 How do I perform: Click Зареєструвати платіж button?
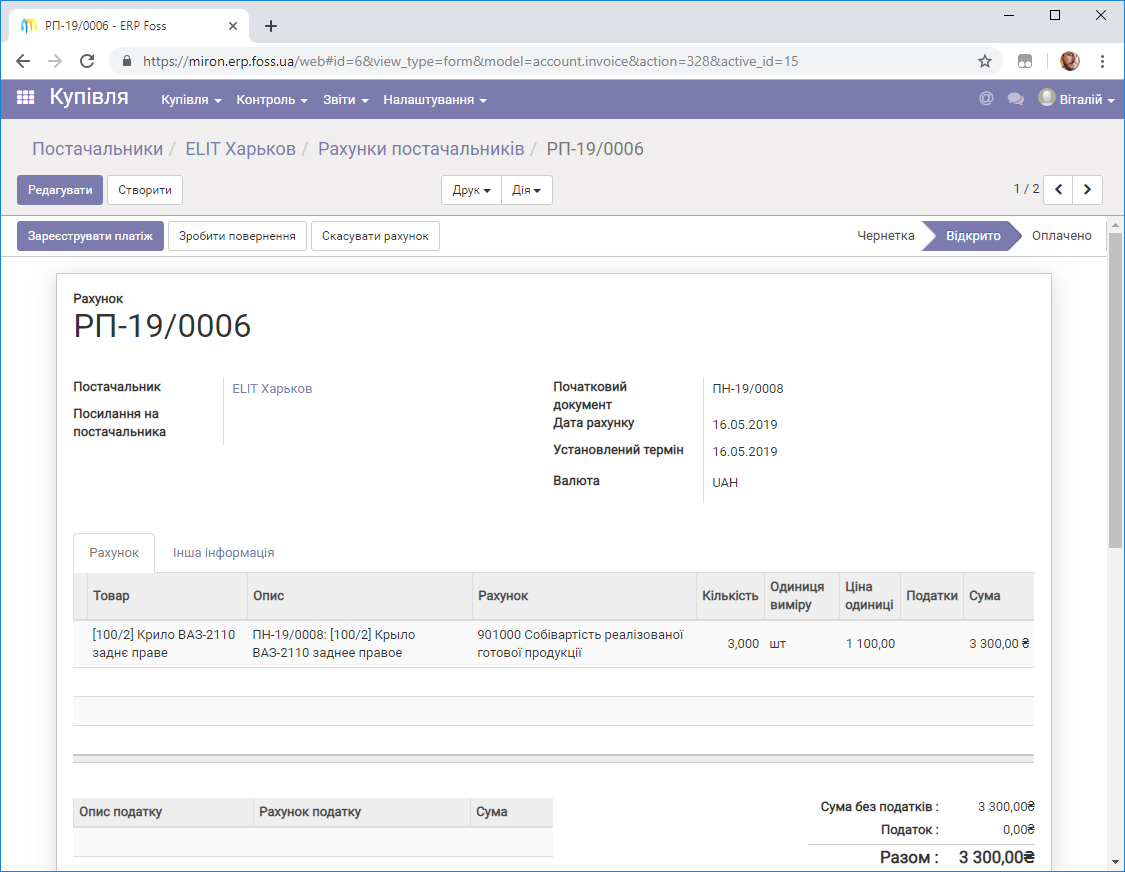click(90, 236)
